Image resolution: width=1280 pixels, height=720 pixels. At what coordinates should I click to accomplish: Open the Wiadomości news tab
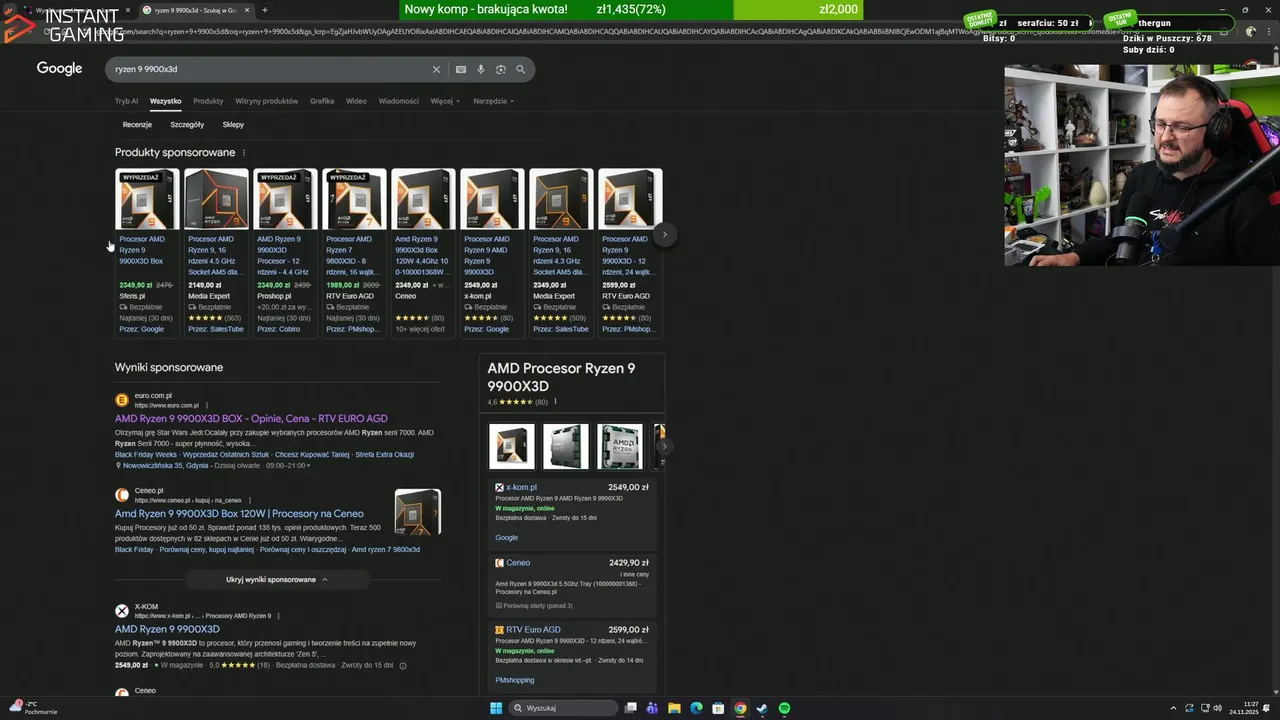click(399, 101)
